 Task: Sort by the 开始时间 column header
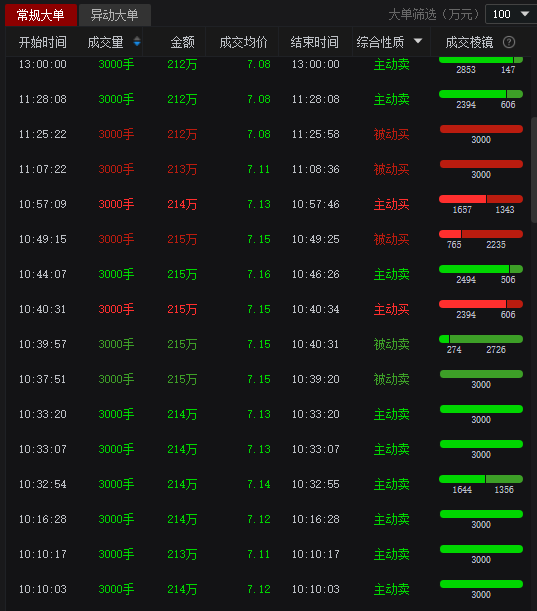pyautogui.click(x=43, y=42)
